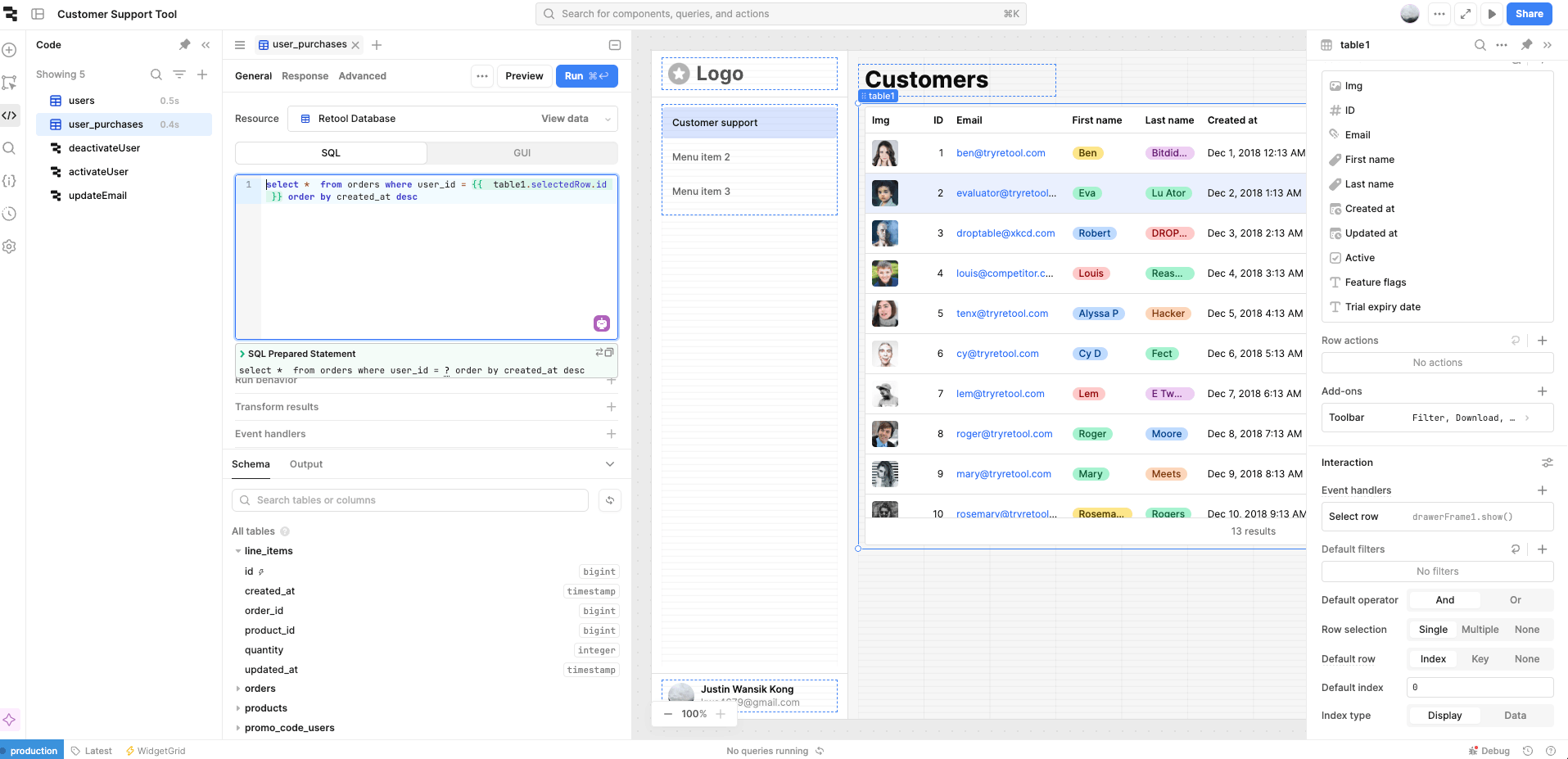
Task: Filter the code list
Action: (179, 75)
